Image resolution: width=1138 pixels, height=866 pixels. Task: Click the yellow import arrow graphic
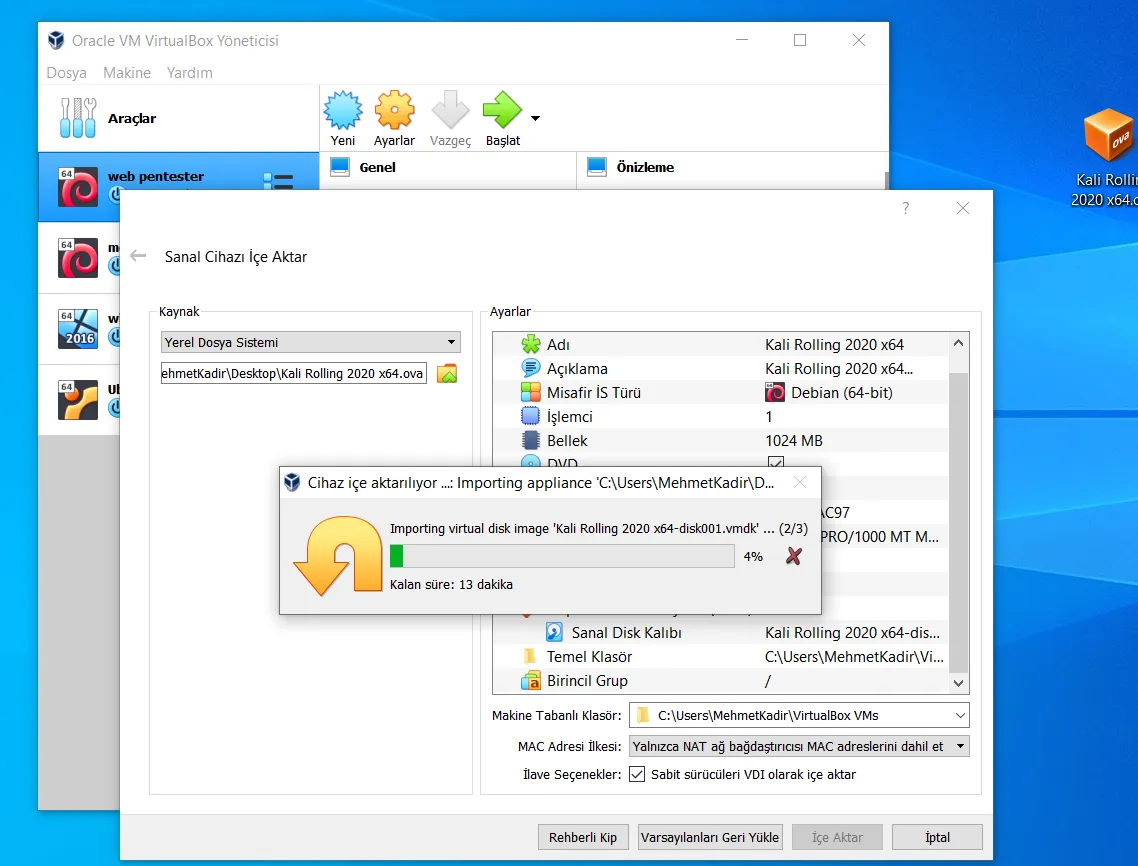pos(338,555)
